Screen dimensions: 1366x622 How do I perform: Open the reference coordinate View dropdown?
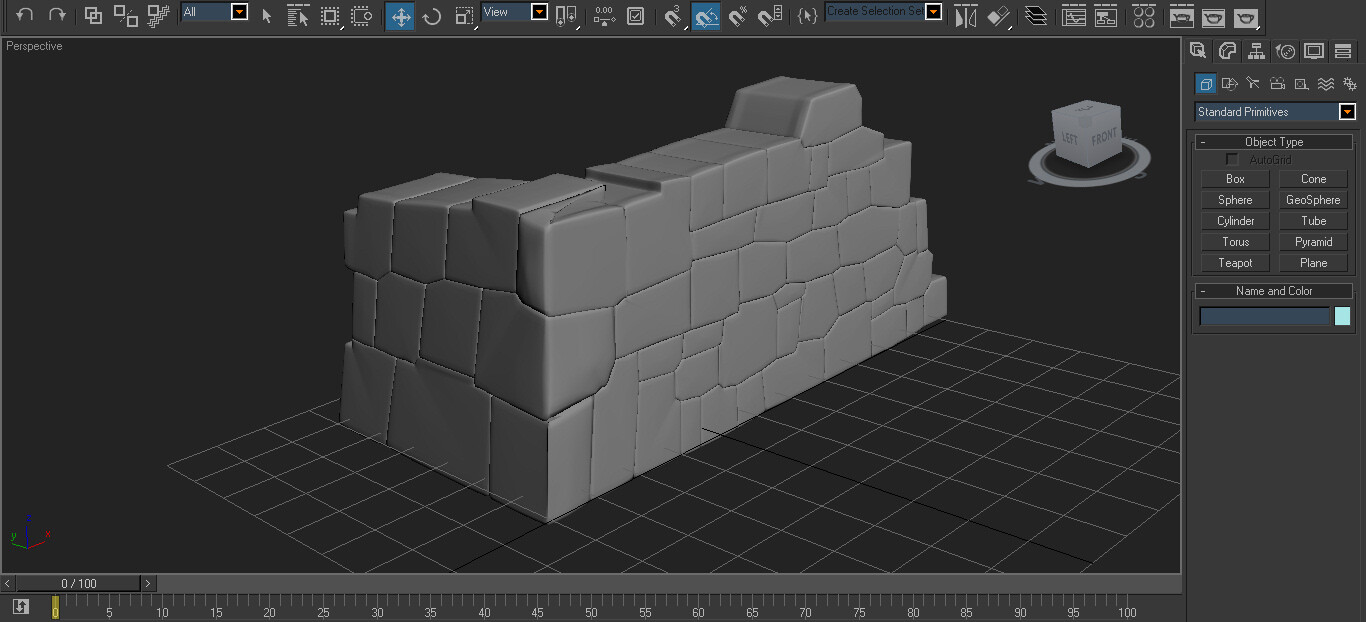tap(539, 12)
